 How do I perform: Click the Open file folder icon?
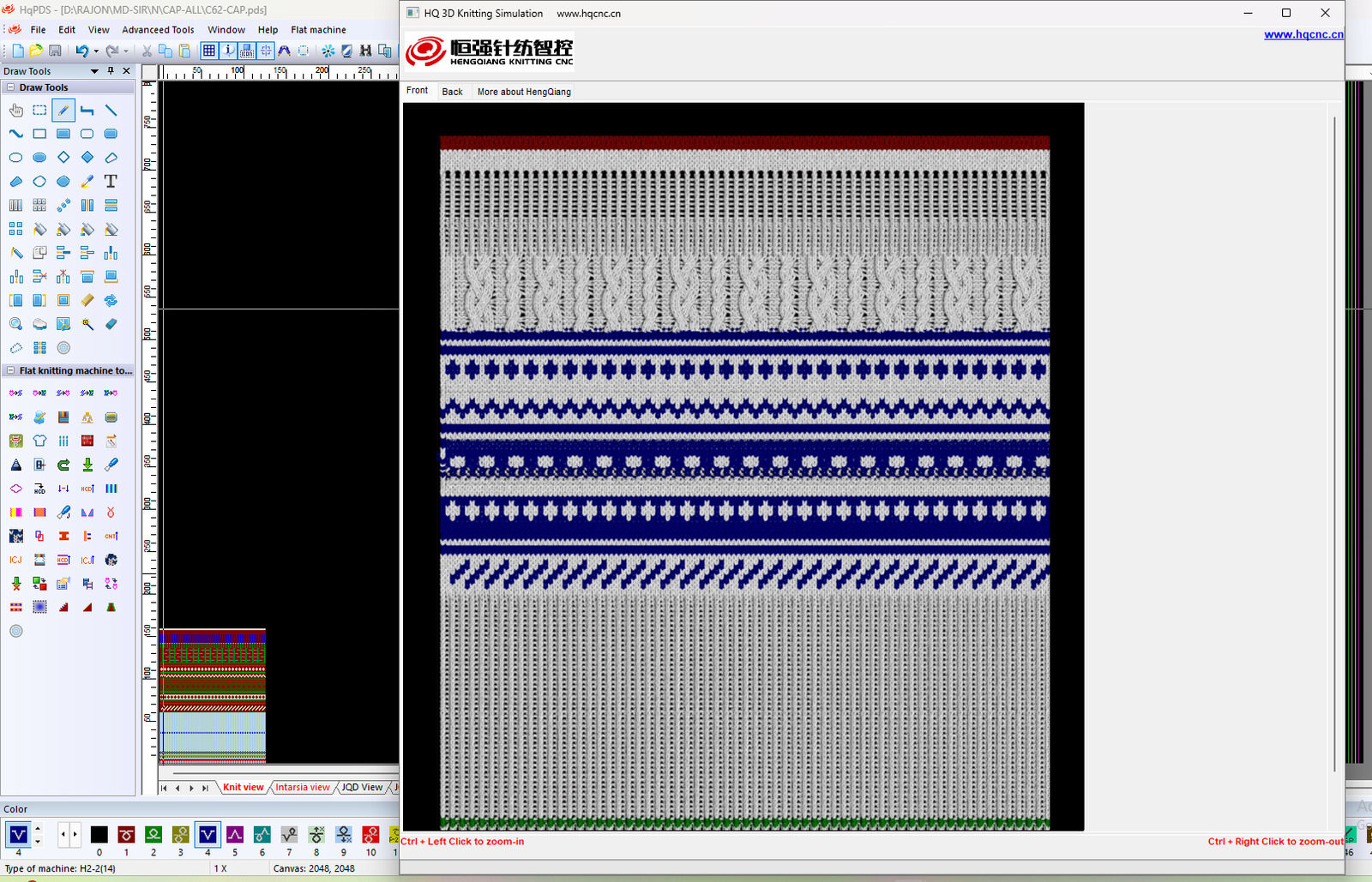(36, 51)
